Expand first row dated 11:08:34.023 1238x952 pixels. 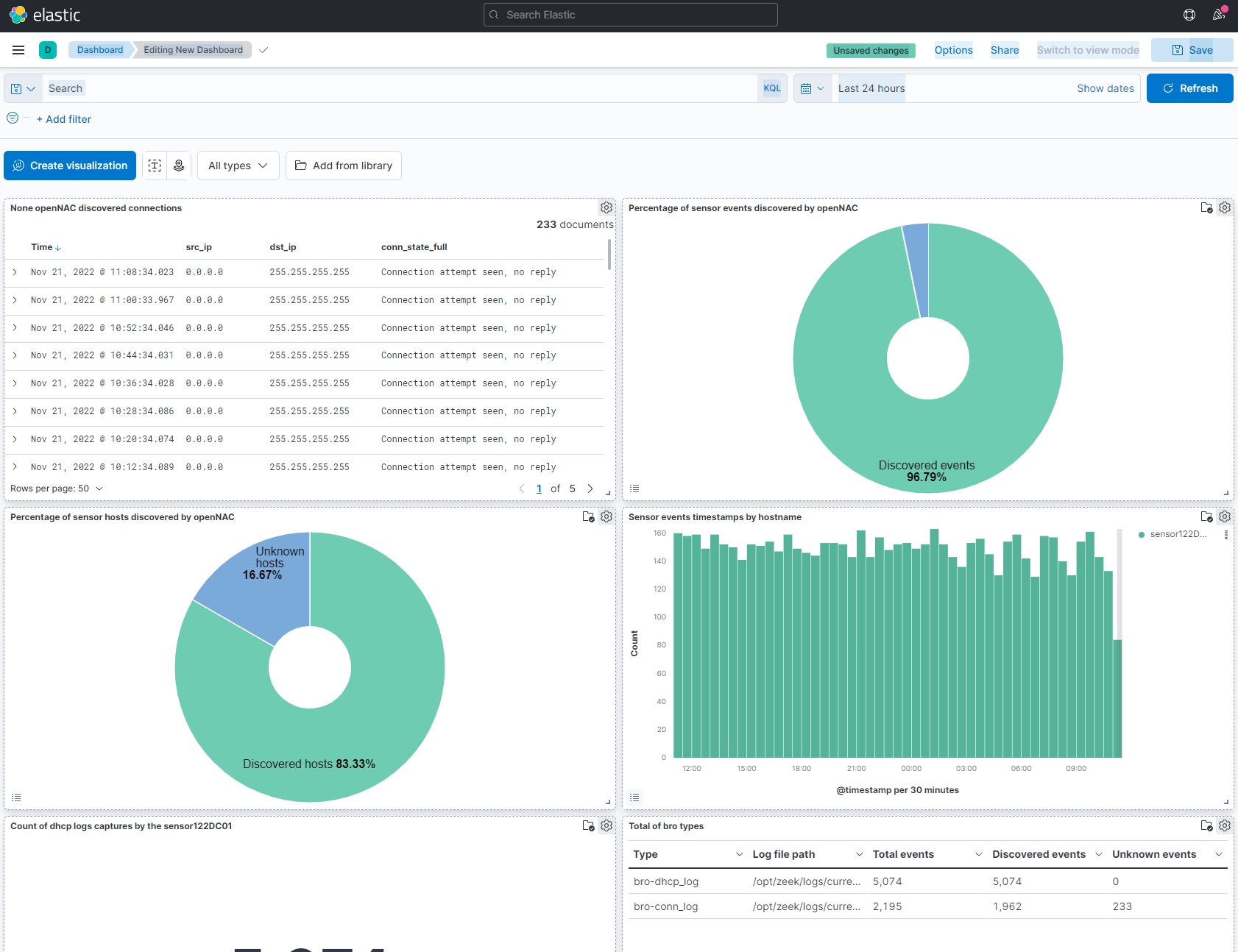coord(15,272)
